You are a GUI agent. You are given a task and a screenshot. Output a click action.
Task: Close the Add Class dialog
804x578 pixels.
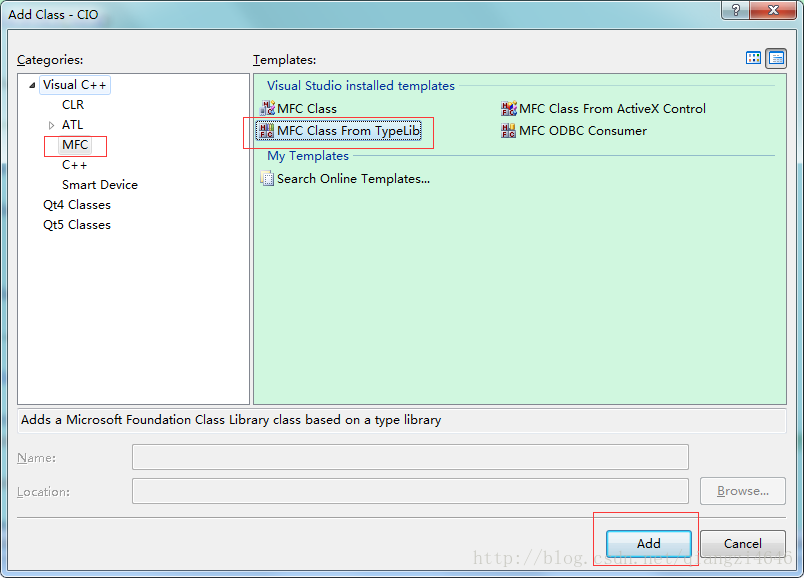tap(773, 10)
